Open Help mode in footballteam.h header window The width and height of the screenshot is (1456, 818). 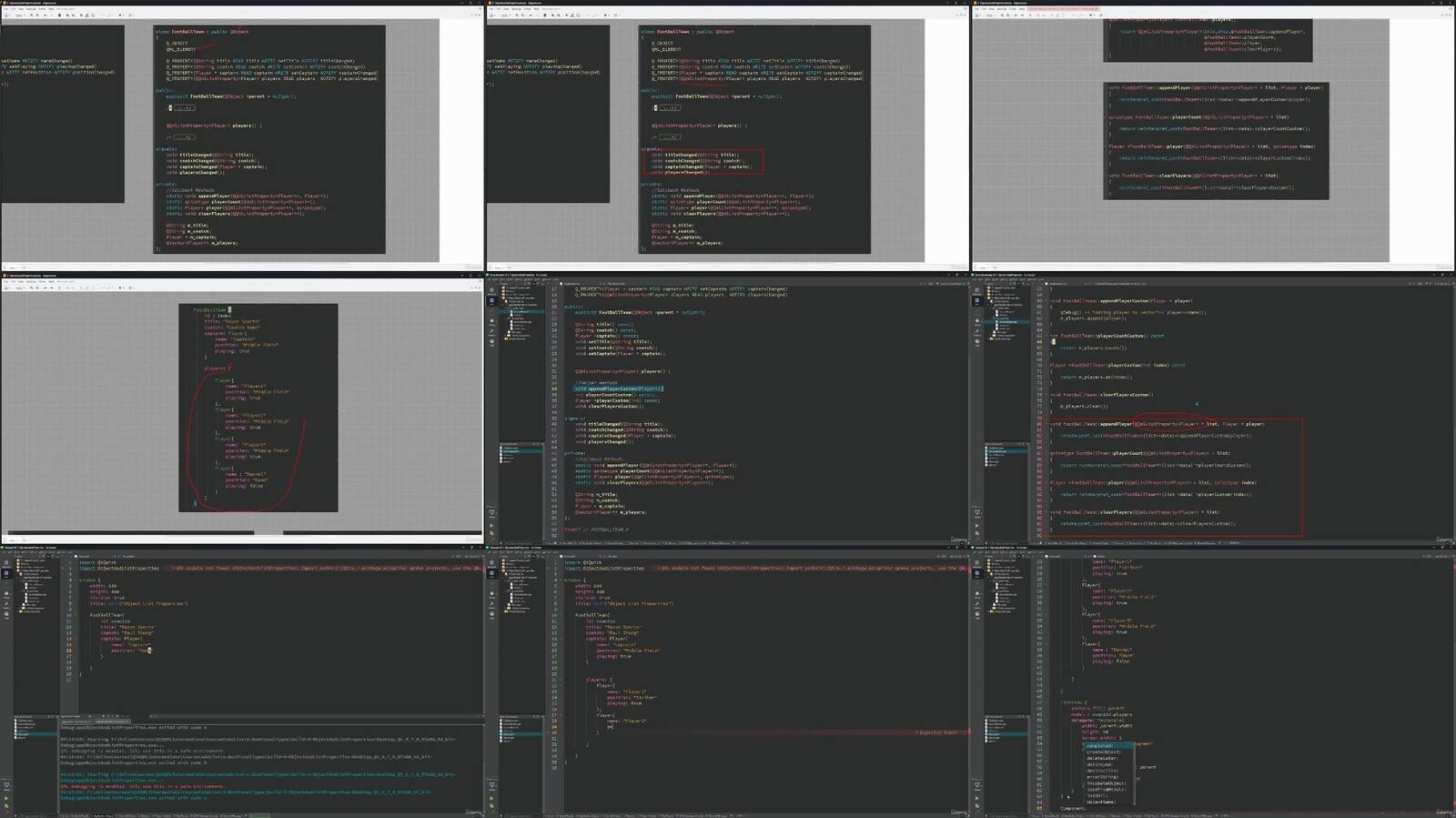coord(491,341)
